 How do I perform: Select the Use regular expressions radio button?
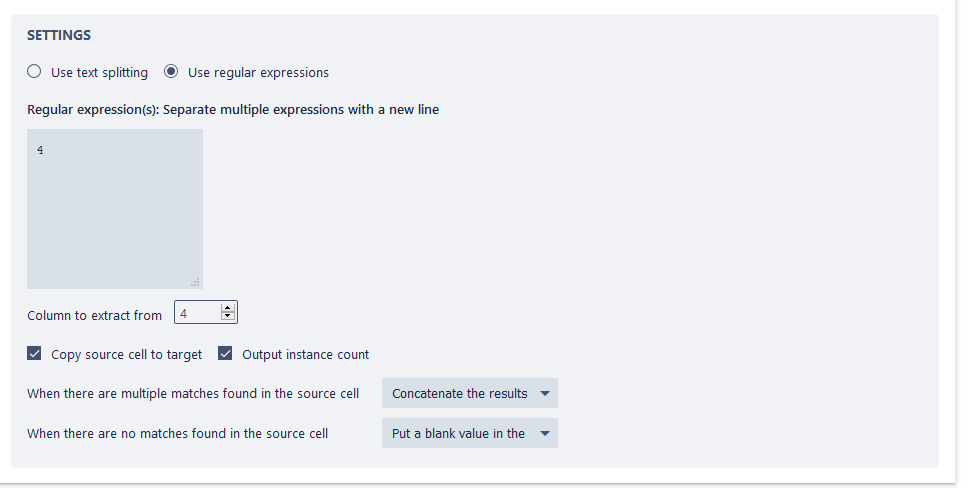tap(171, 72)
